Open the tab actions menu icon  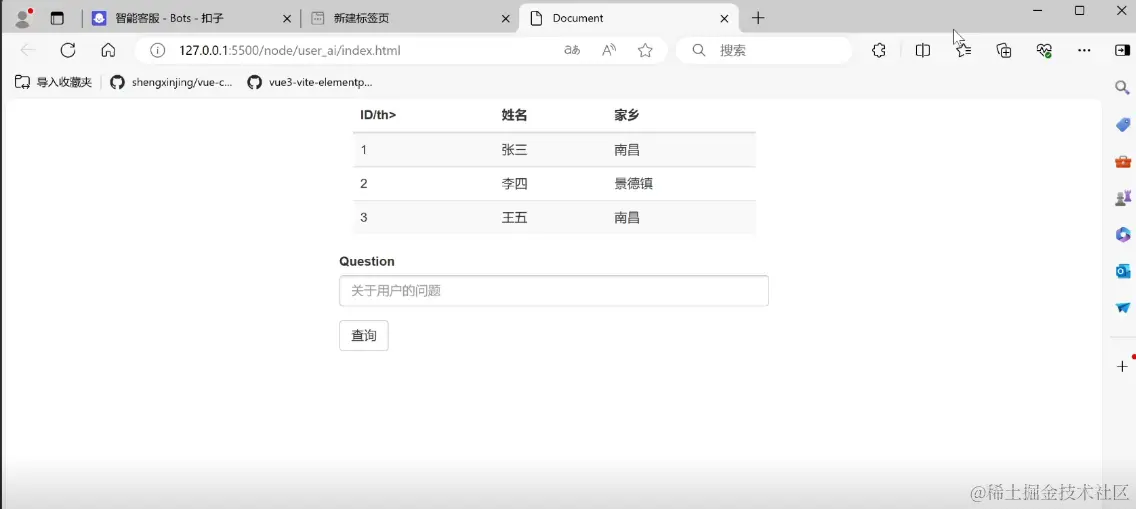57,19
